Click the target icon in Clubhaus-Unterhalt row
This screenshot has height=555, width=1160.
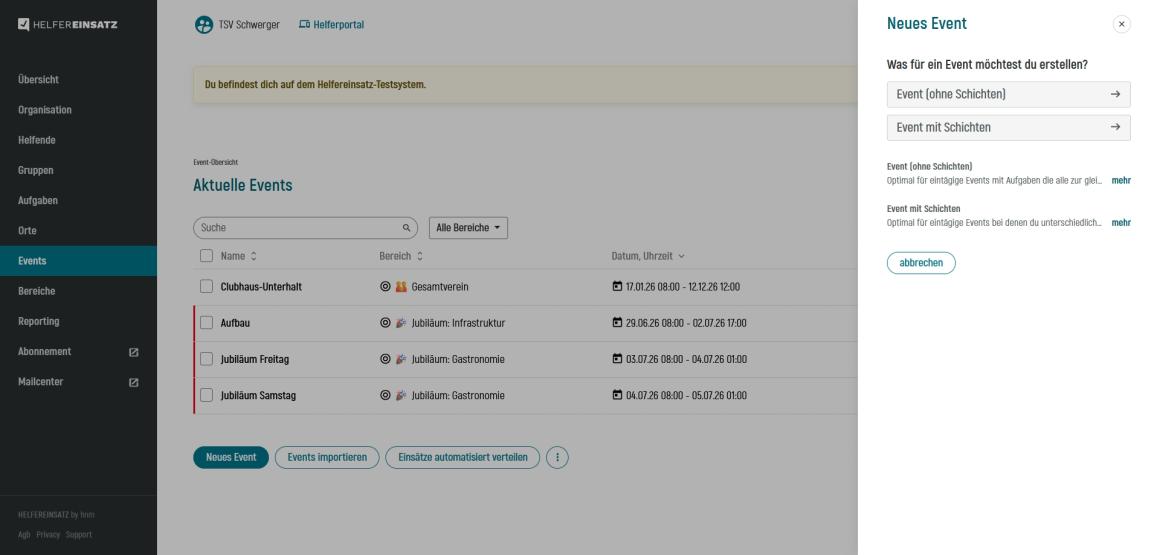coord(385,287)
